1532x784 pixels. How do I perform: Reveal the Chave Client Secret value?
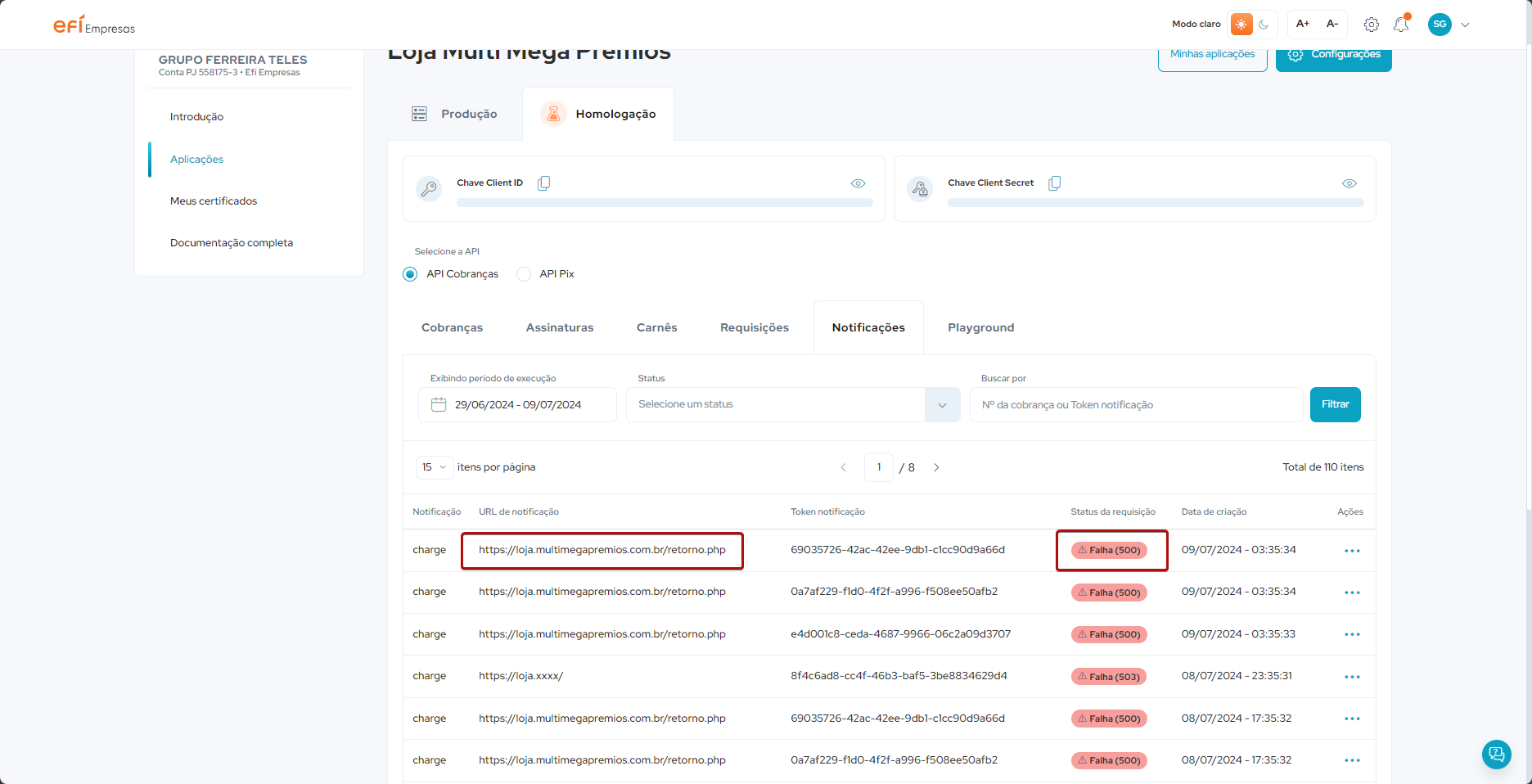click(x=1350, y=183)
